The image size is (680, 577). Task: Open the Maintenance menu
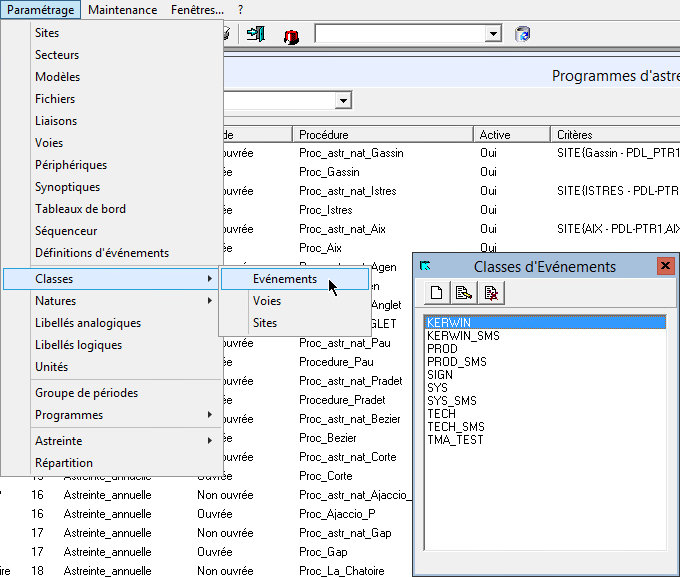[122, 9]
